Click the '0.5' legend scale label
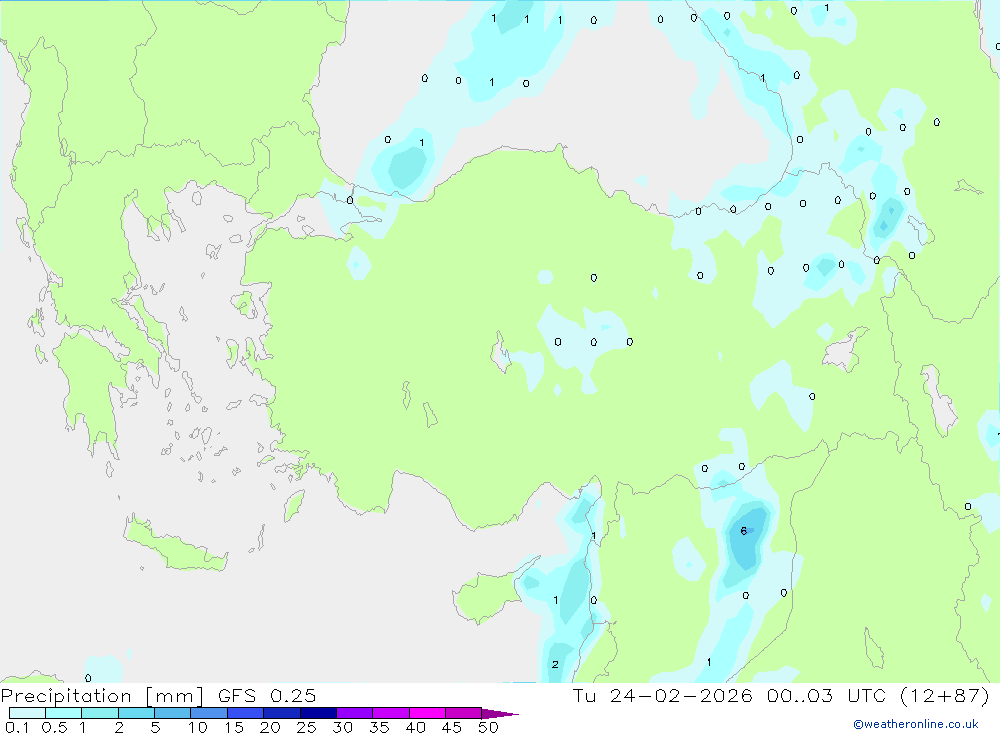Viewport: 1000px width, 733px height. tap(54, 727)
